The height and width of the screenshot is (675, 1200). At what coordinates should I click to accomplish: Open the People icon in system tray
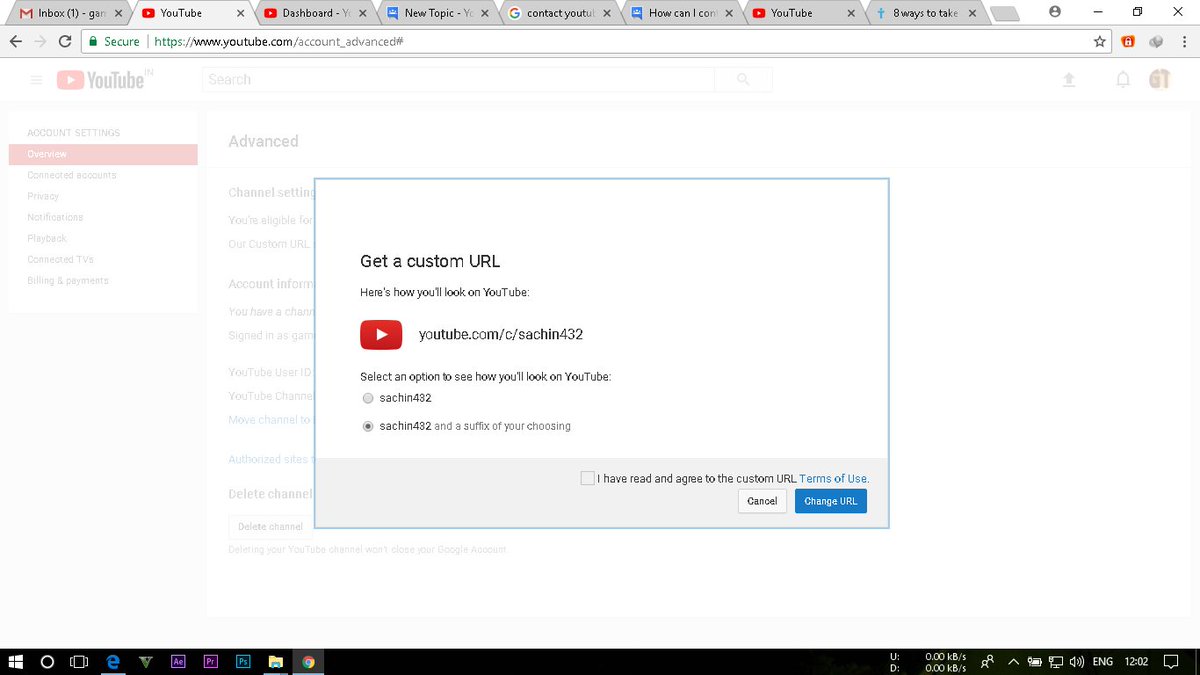click(x=987, y=661)
